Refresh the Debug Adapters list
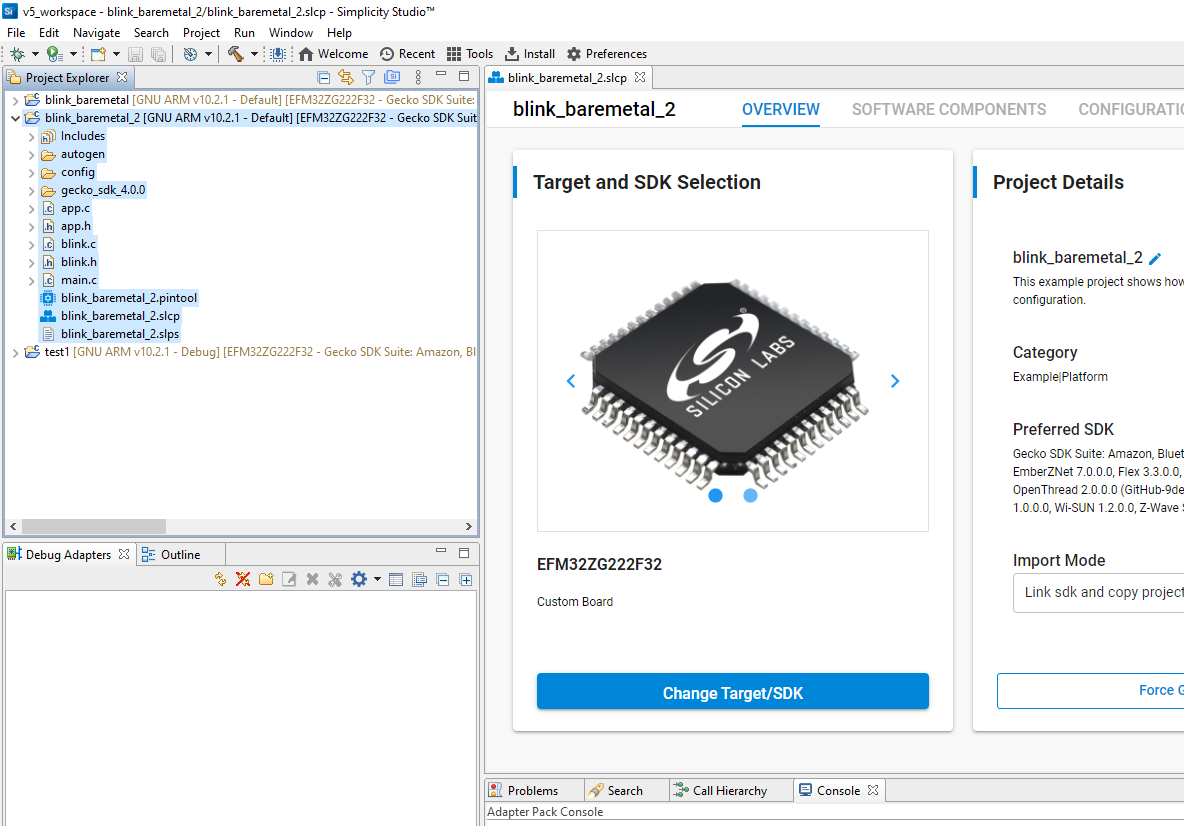 [220, 579]
